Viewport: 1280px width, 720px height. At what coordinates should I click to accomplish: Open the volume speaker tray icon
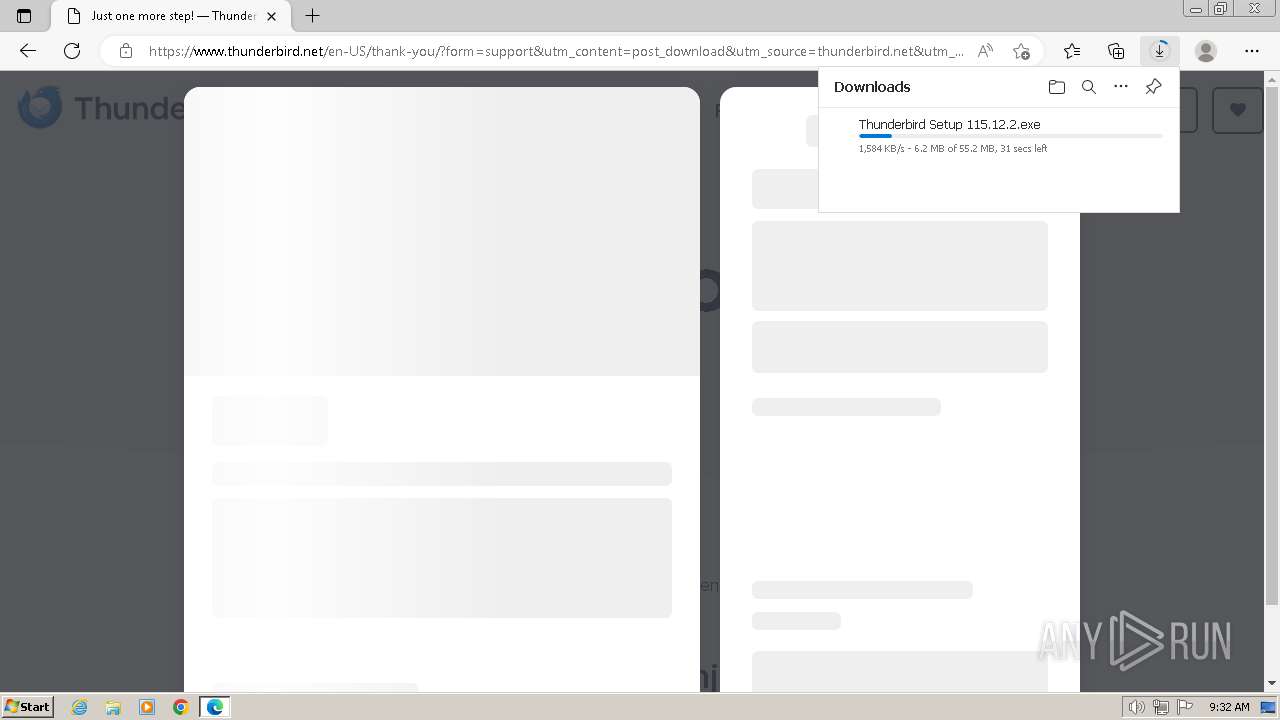tap(1136, 707)
